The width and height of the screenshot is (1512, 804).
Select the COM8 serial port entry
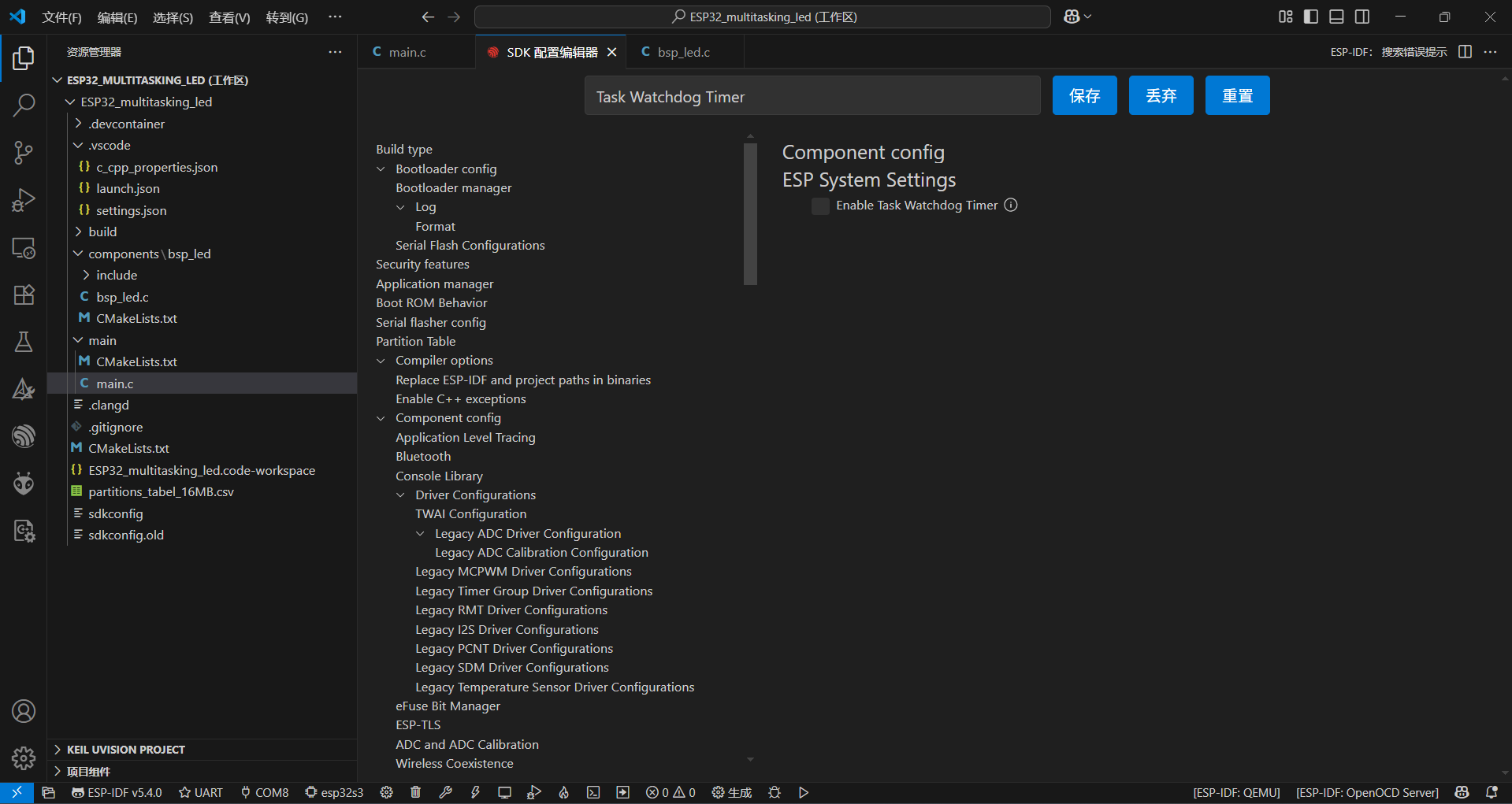pos(264,793)
